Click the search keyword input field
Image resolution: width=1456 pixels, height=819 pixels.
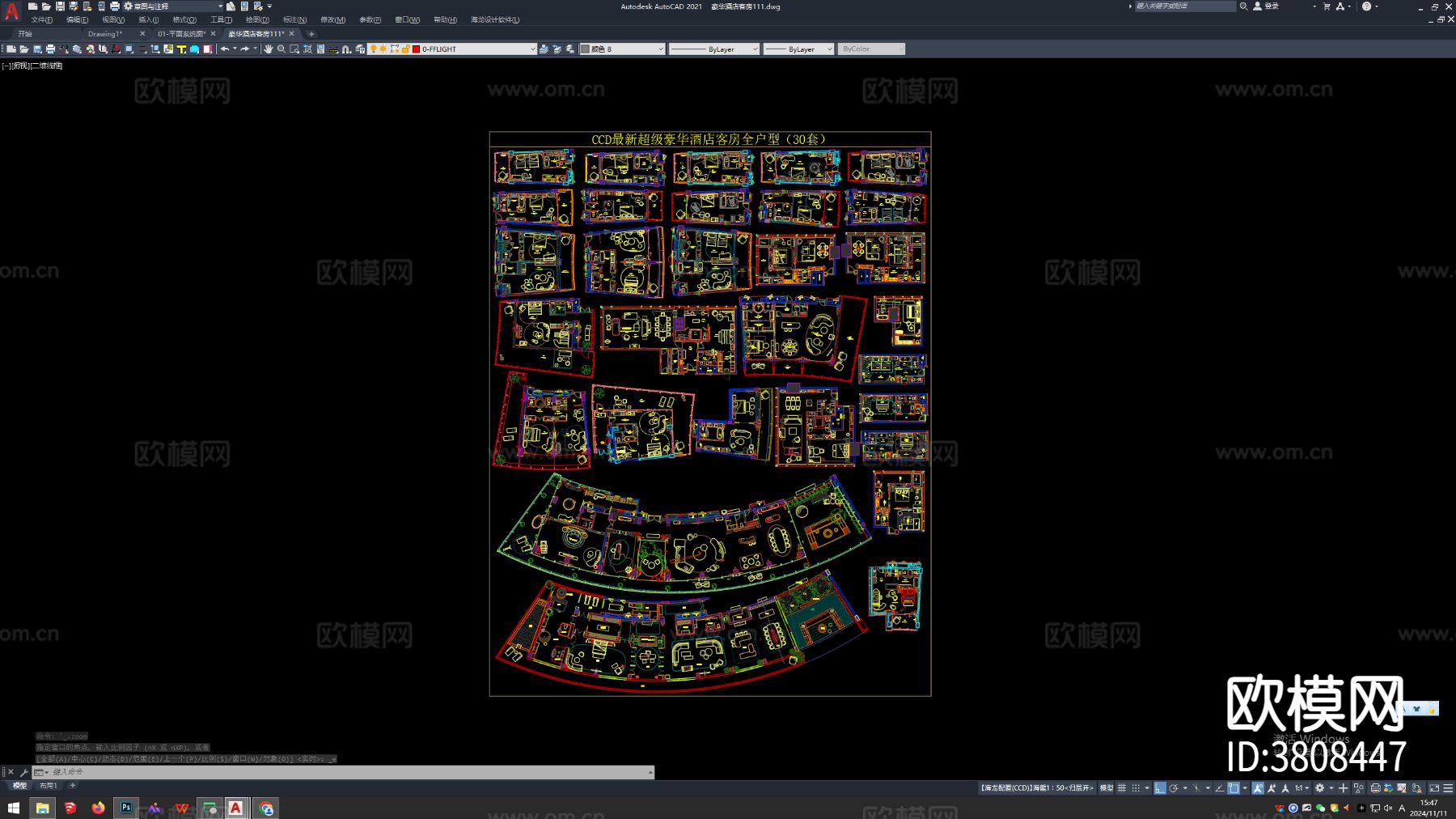coord(1185,6)
